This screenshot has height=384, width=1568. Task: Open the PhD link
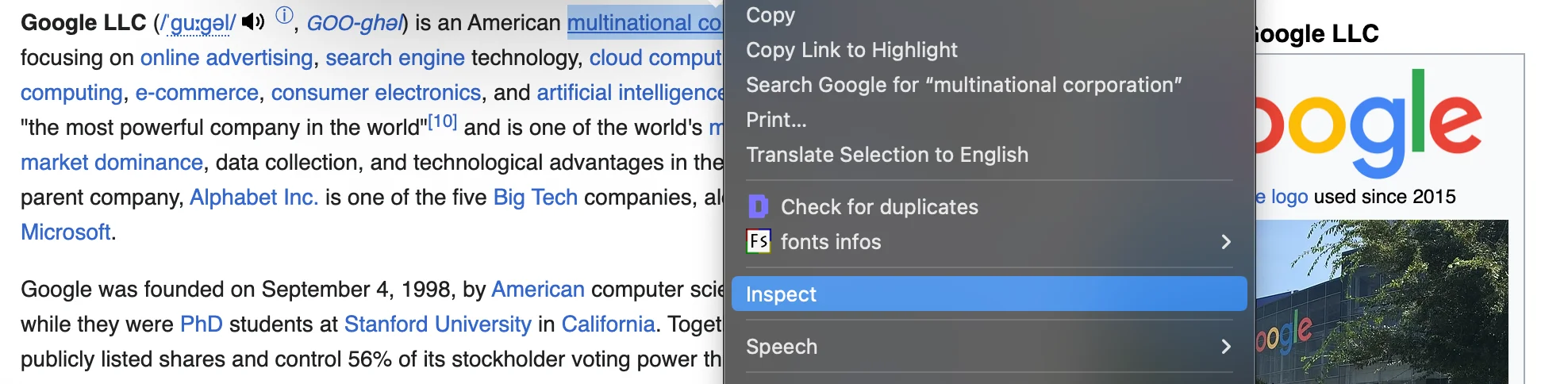pos(202,324)
